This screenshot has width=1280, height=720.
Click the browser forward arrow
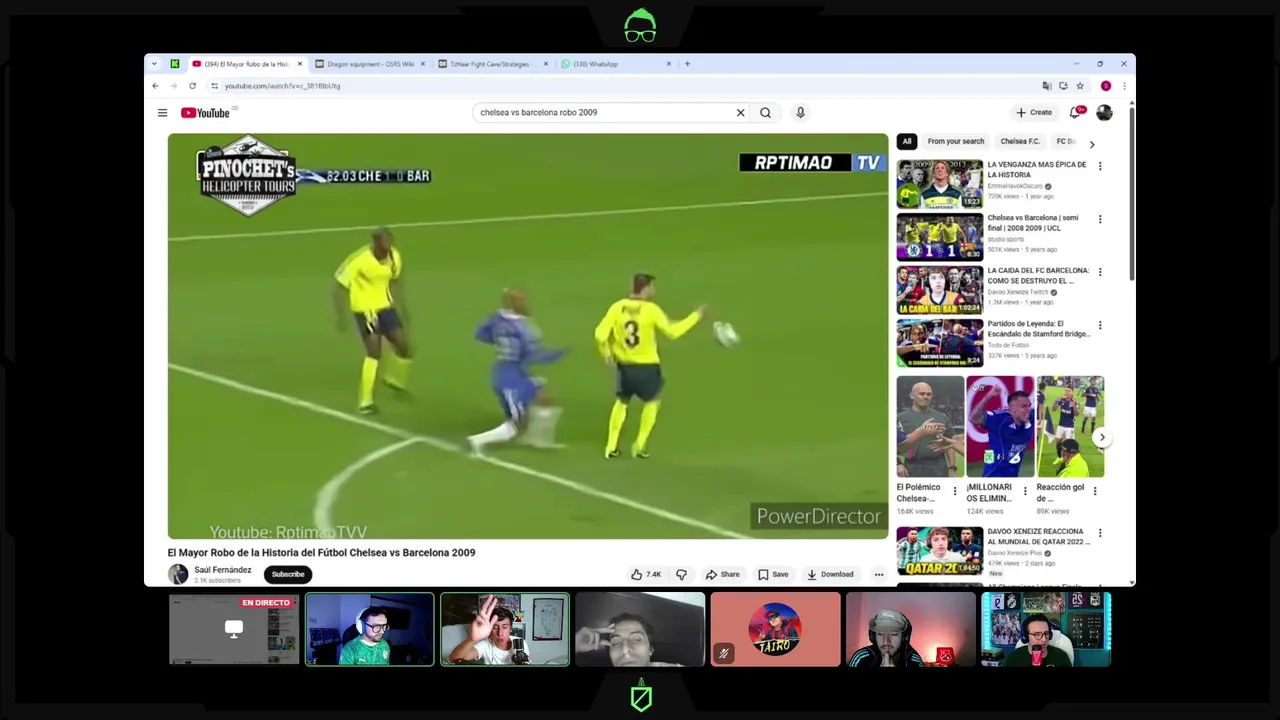pyautogui.click(x=173, y=86)
